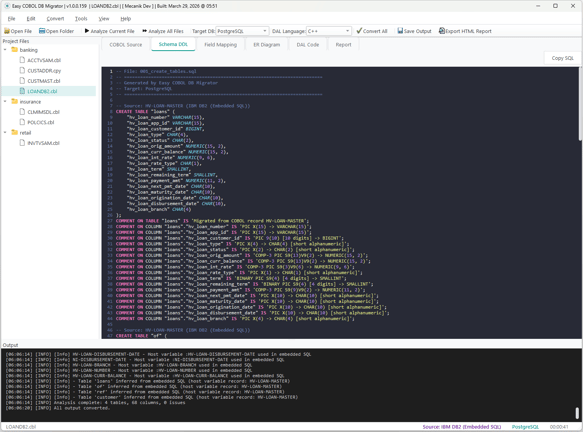Click the retail folder icon
Image resolution: width=583 pixels, height=432 pixels.
coord(15,133)
